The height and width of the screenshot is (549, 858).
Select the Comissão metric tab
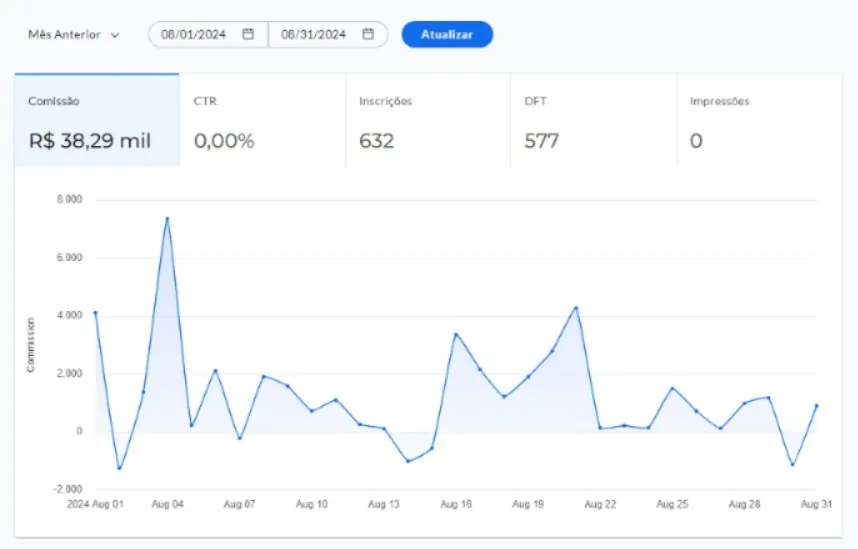point(97,120)
